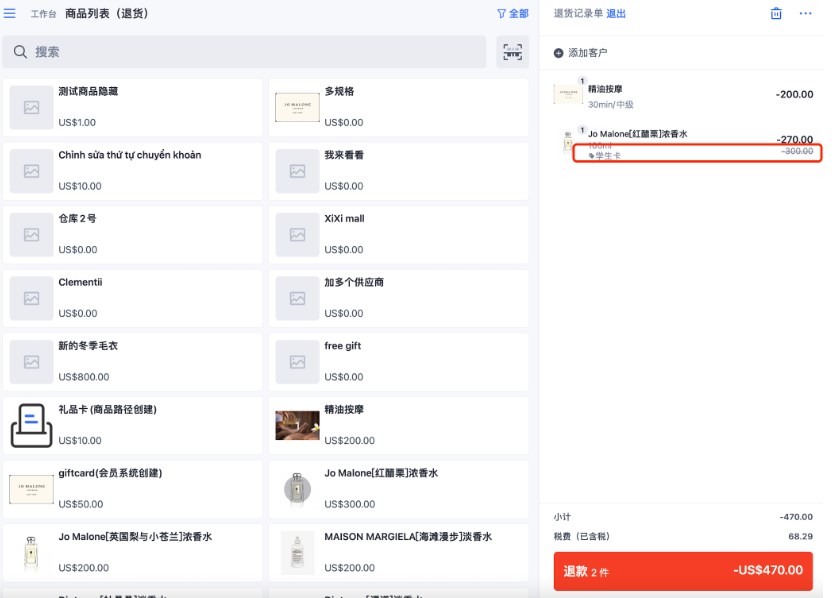
Task: Click cart thumbnail of 精油按摩
Action: pyautogui.click(x=568, y=94)
